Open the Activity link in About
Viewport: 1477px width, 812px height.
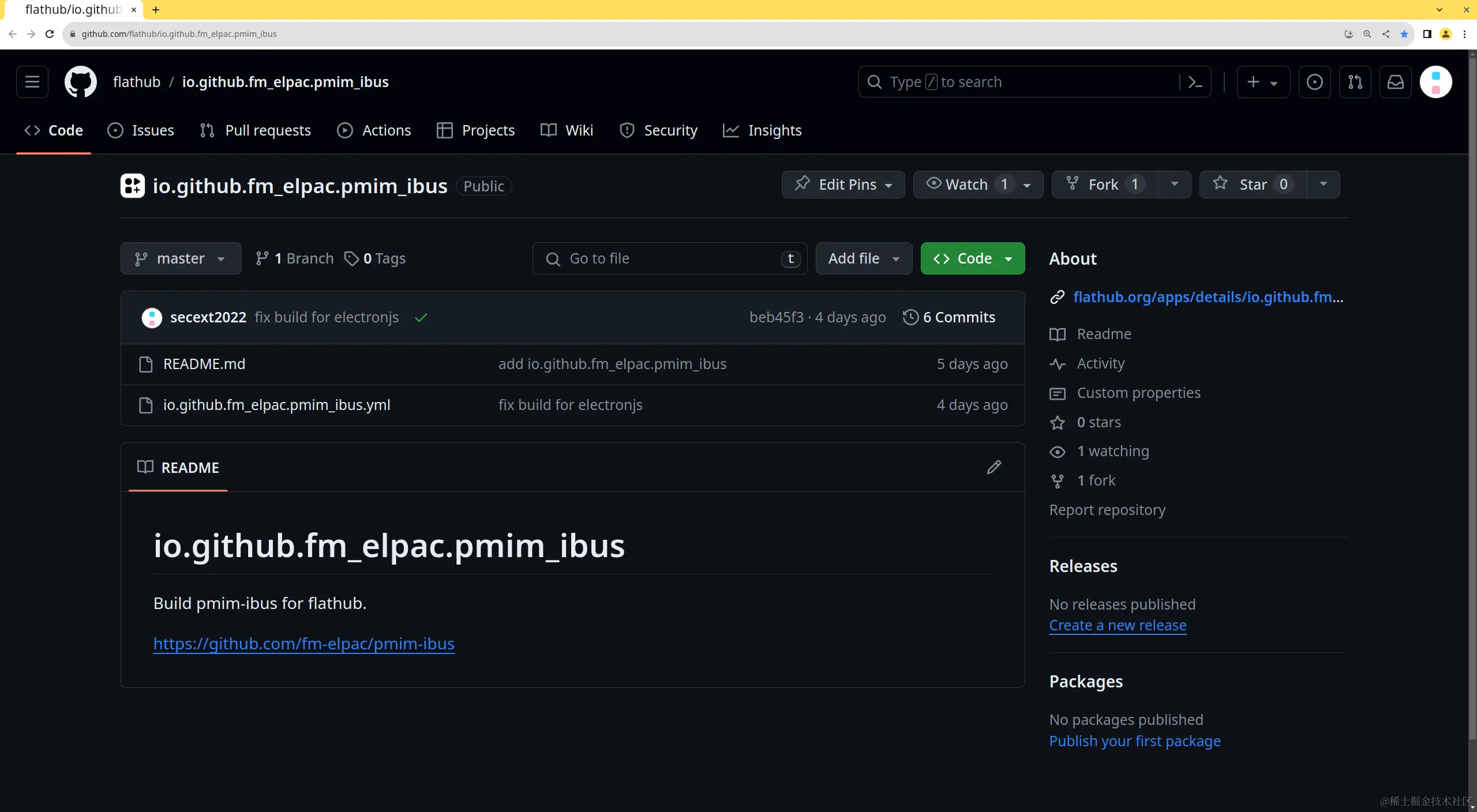point(1100,363)
